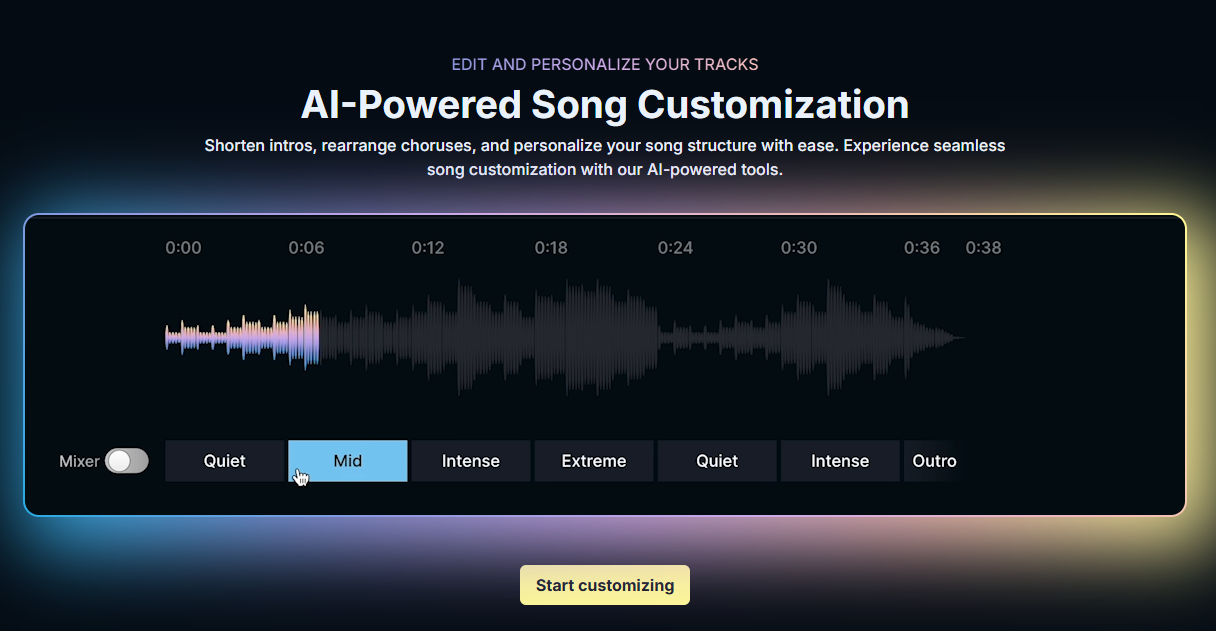The image size is (1216, 631).
Task: Click the AI-Powered Song Customization heading
Action: click(604, 104)
